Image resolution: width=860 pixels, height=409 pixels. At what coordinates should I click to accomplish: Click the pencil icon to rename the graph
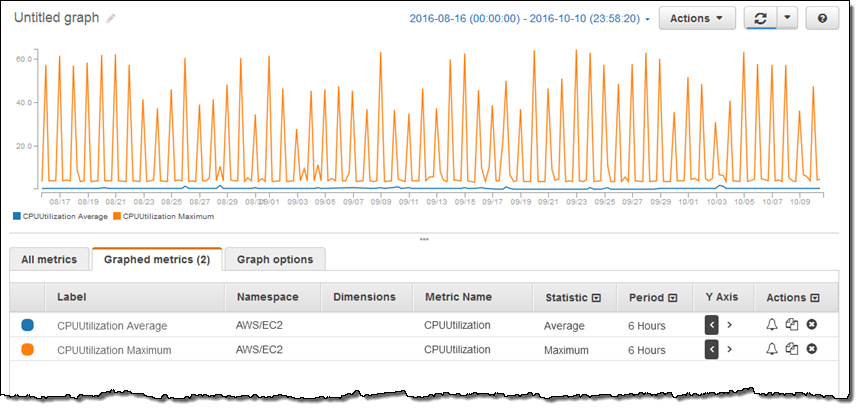tap(111, 19)
